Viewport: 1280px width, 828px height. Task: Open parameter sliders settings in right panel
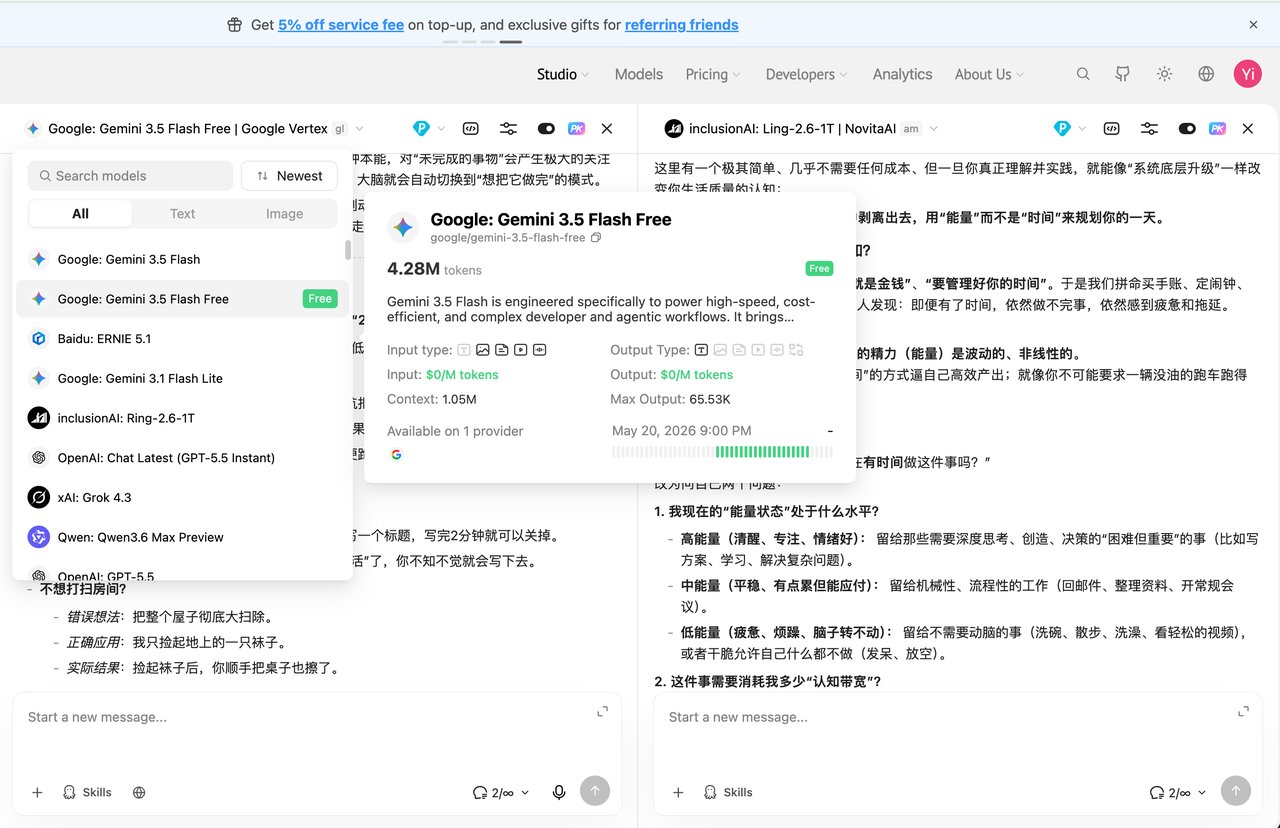[x=1149, y=128]
